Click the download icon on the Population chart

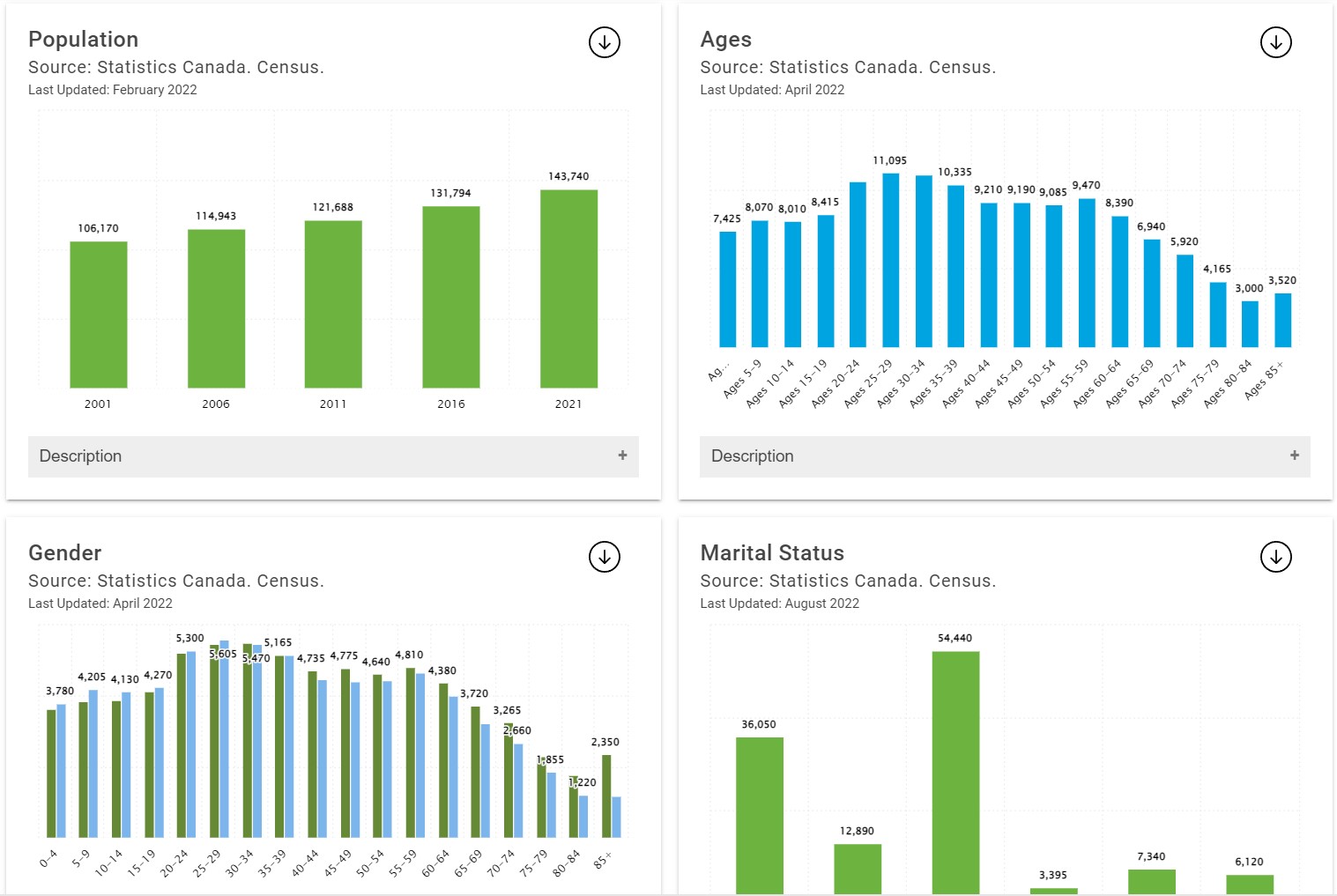pyautogui.click(x=604, y=41)
